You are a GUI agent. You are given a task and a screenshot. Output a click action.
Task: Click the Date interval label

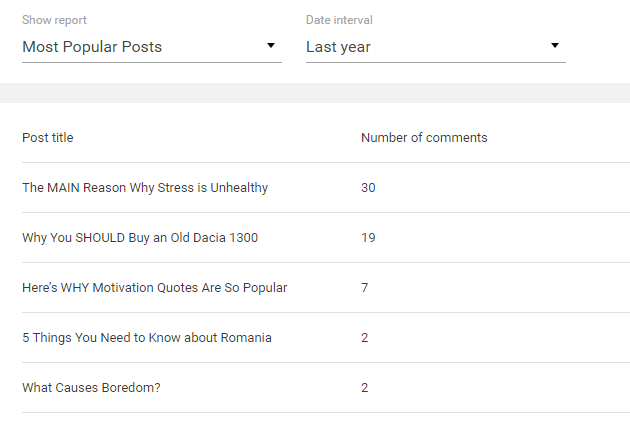tap(339, 20)
